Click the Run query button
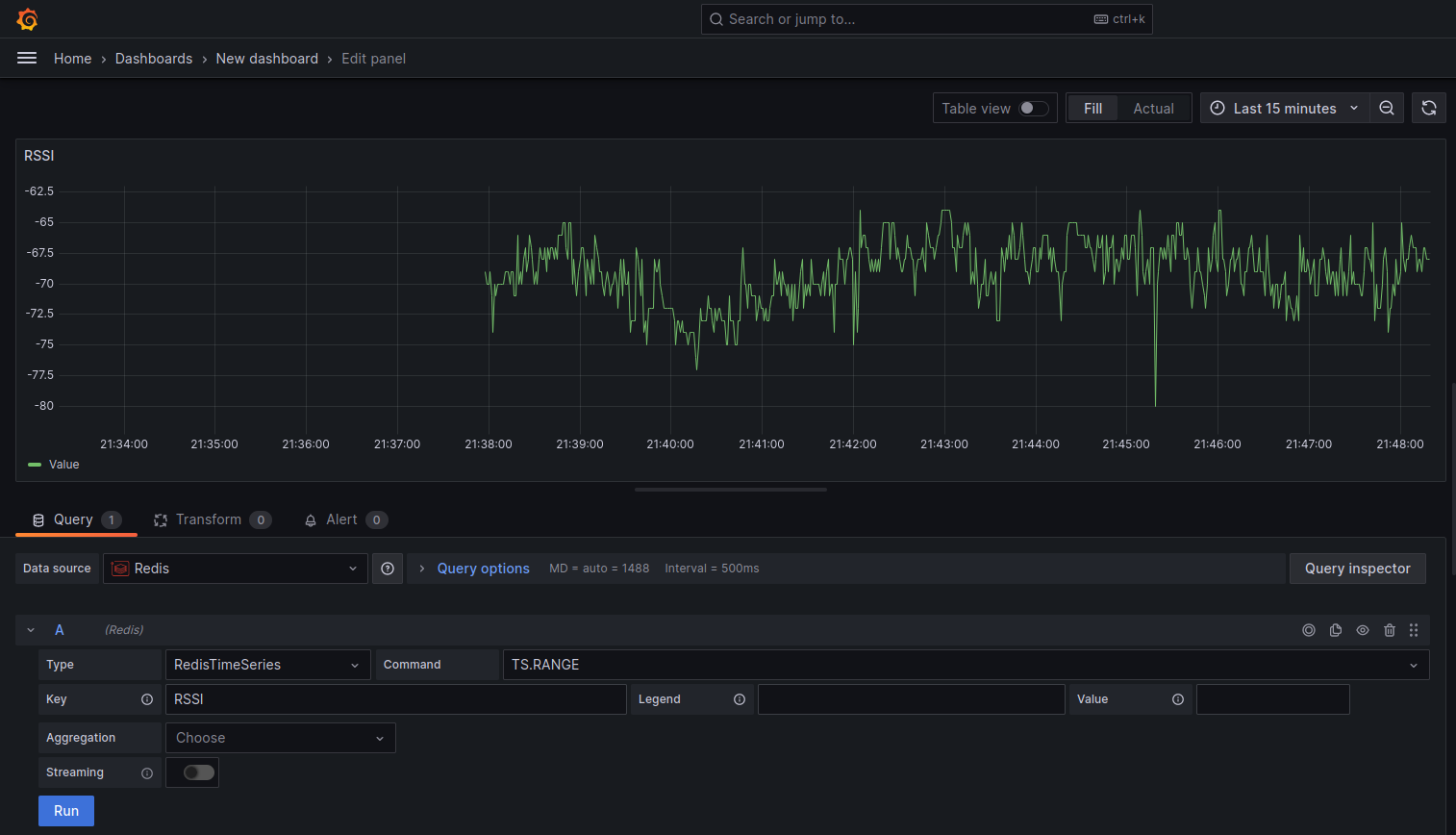The width and height of the screenshot is (1456, 835). tap(65, 811)
